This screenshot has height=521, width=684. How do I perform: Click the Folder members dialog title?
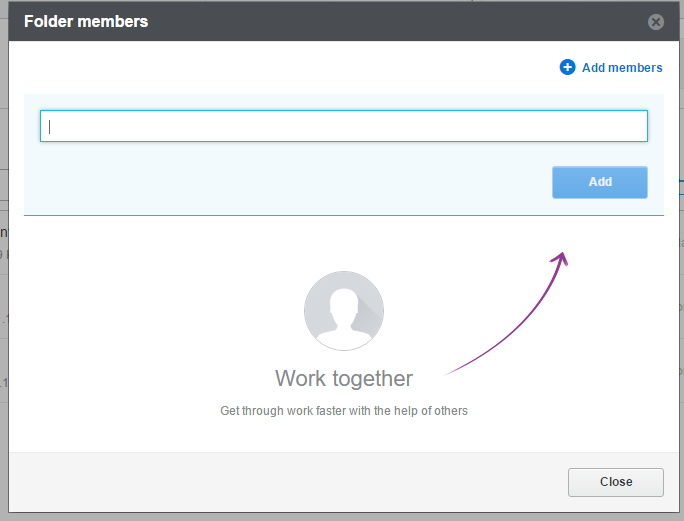(x=86, y=21)
